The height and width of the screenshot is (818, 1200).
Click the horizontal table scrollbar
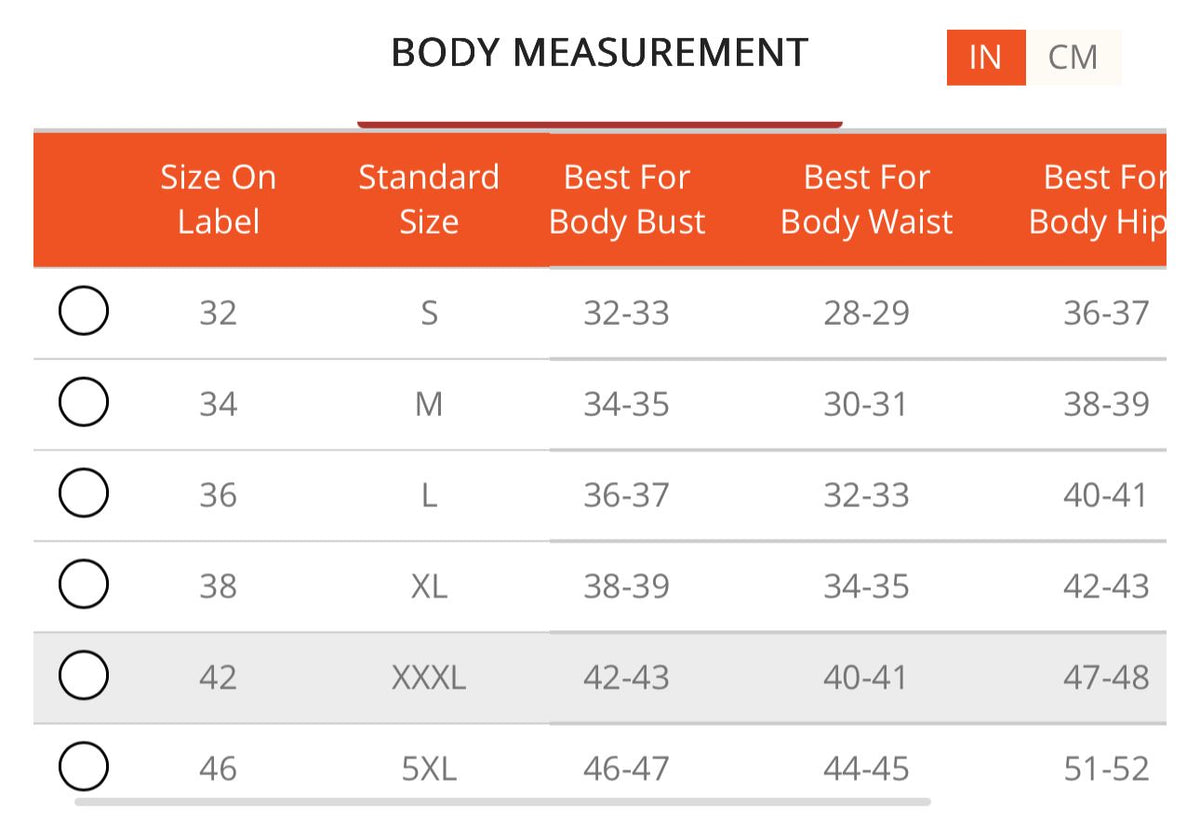pyautogui.click(x=502, y=801)
